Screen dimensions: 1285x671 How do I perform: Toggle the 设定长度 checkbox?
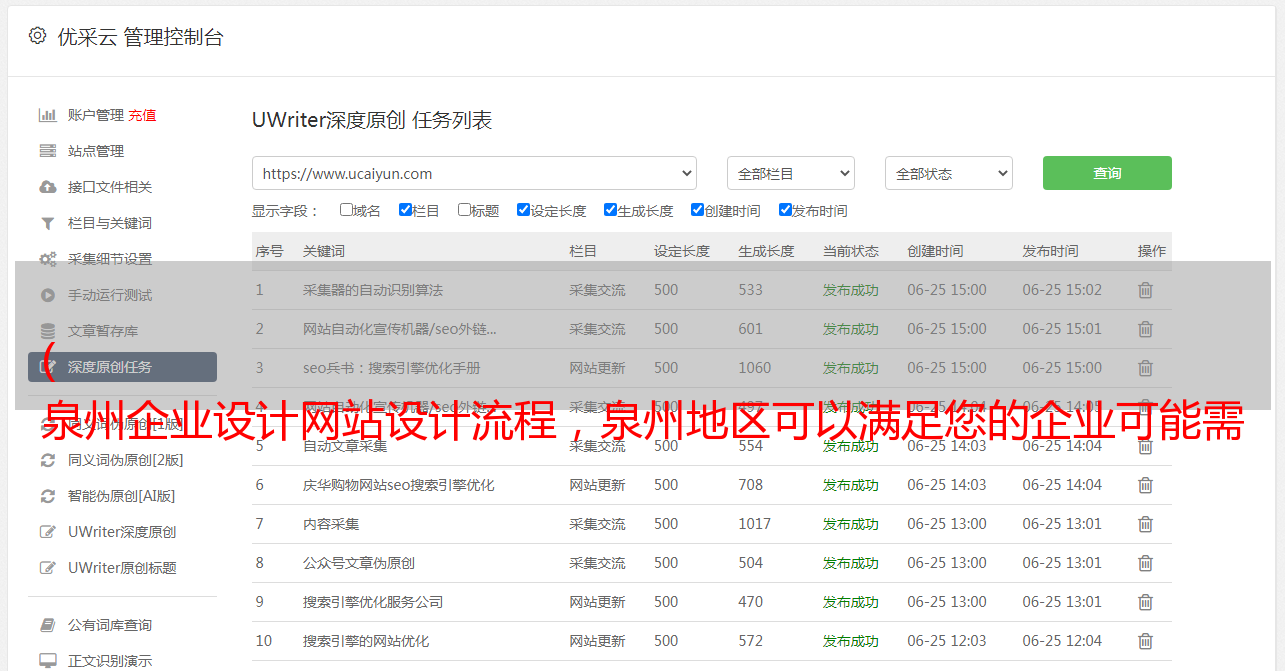(523, 210)
